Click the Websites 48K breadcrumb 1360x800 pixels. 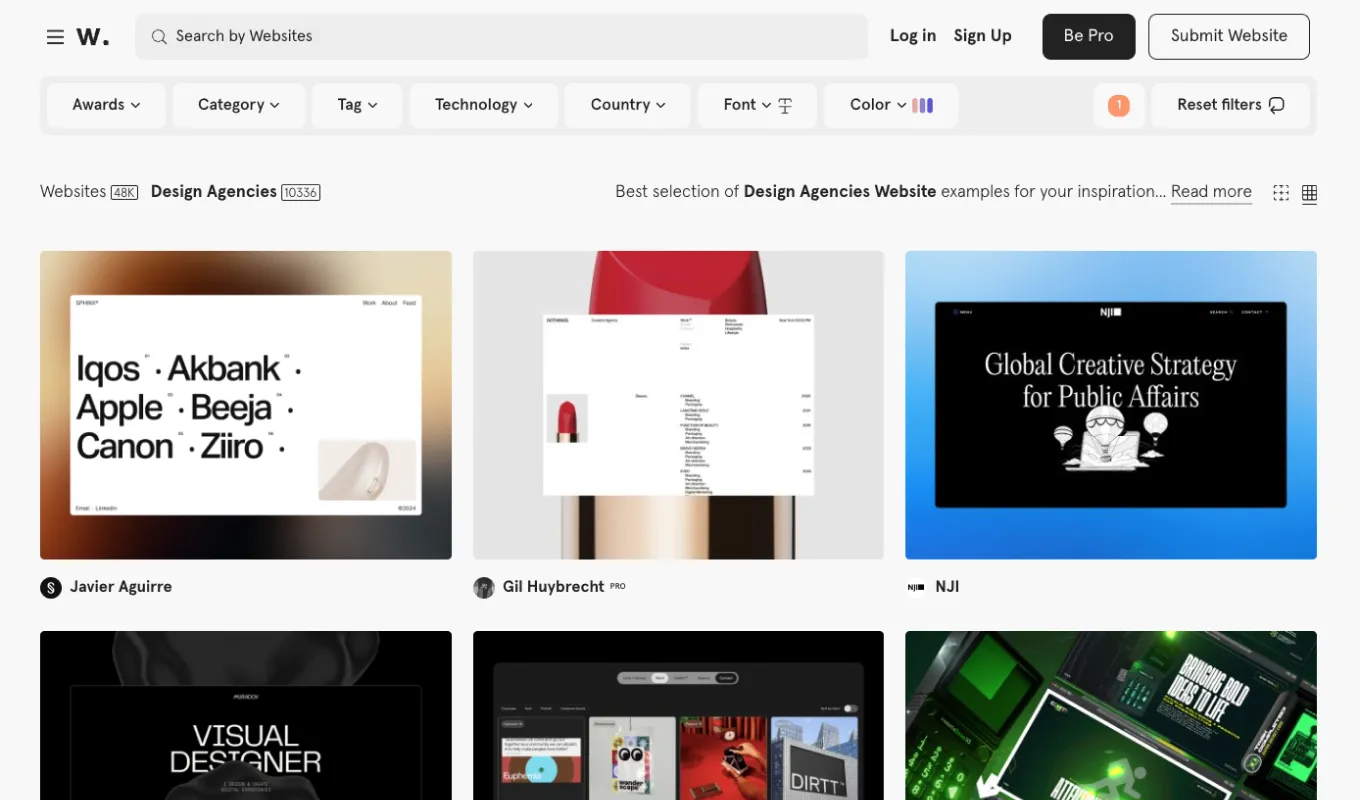(89, 192)
